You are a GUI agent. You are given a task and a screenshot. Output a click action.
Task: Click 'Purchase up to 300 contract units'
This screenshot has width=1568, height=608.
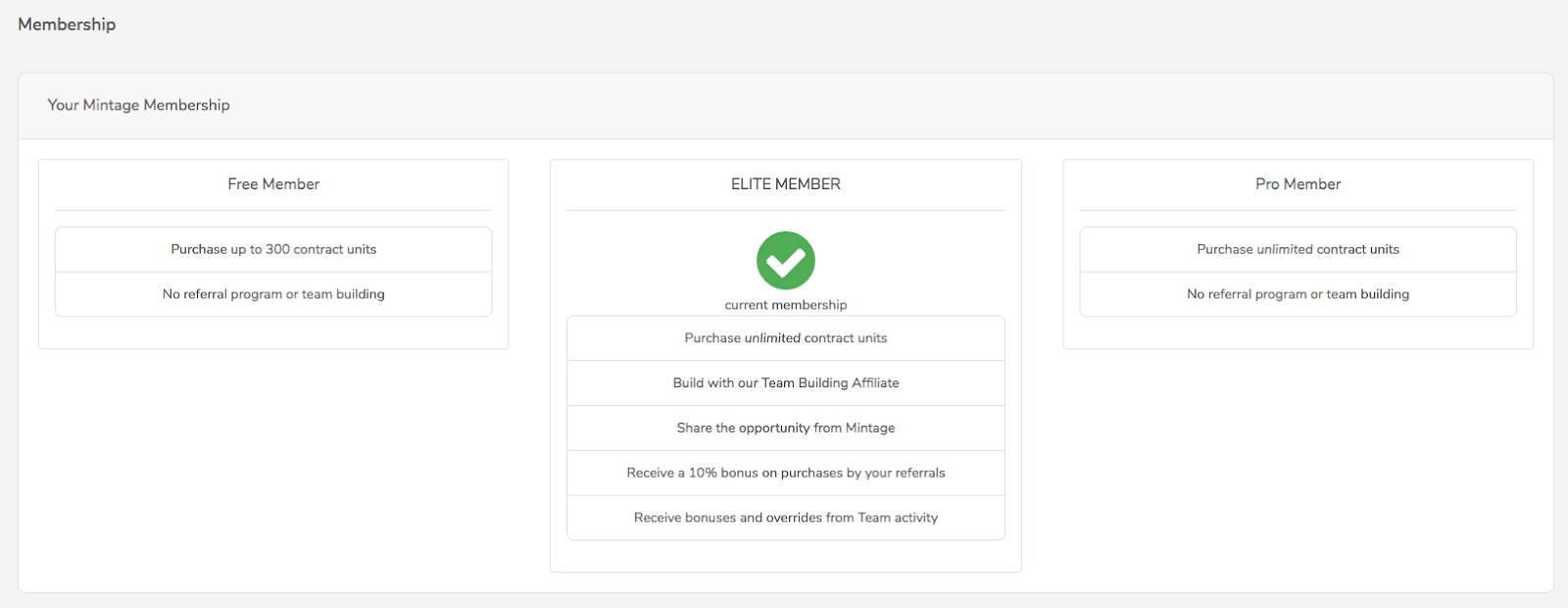pos(273,250)
